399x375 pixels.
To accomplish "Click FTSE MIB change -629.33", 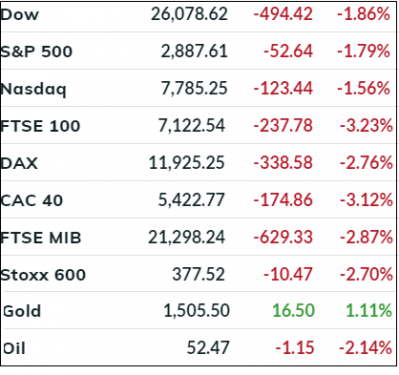I will click(283, 237).
